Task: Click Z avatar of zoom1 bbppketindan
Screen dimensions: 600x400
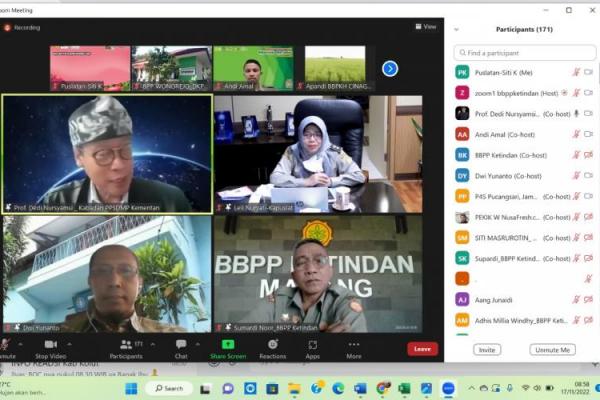Action: pyautogui.click(x=462, y=93)
